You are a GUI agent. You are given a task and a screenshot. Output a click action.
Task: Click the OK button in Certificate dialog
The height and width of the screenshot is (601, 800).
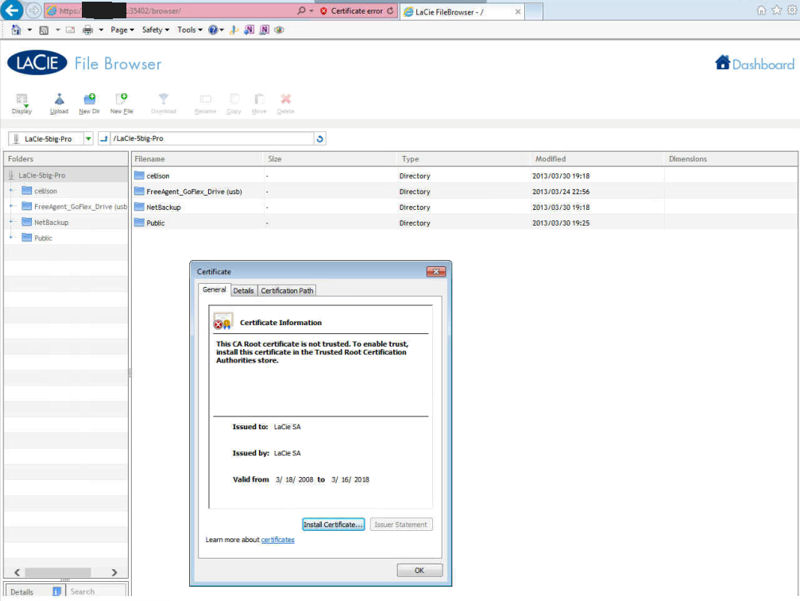[419, 570]
